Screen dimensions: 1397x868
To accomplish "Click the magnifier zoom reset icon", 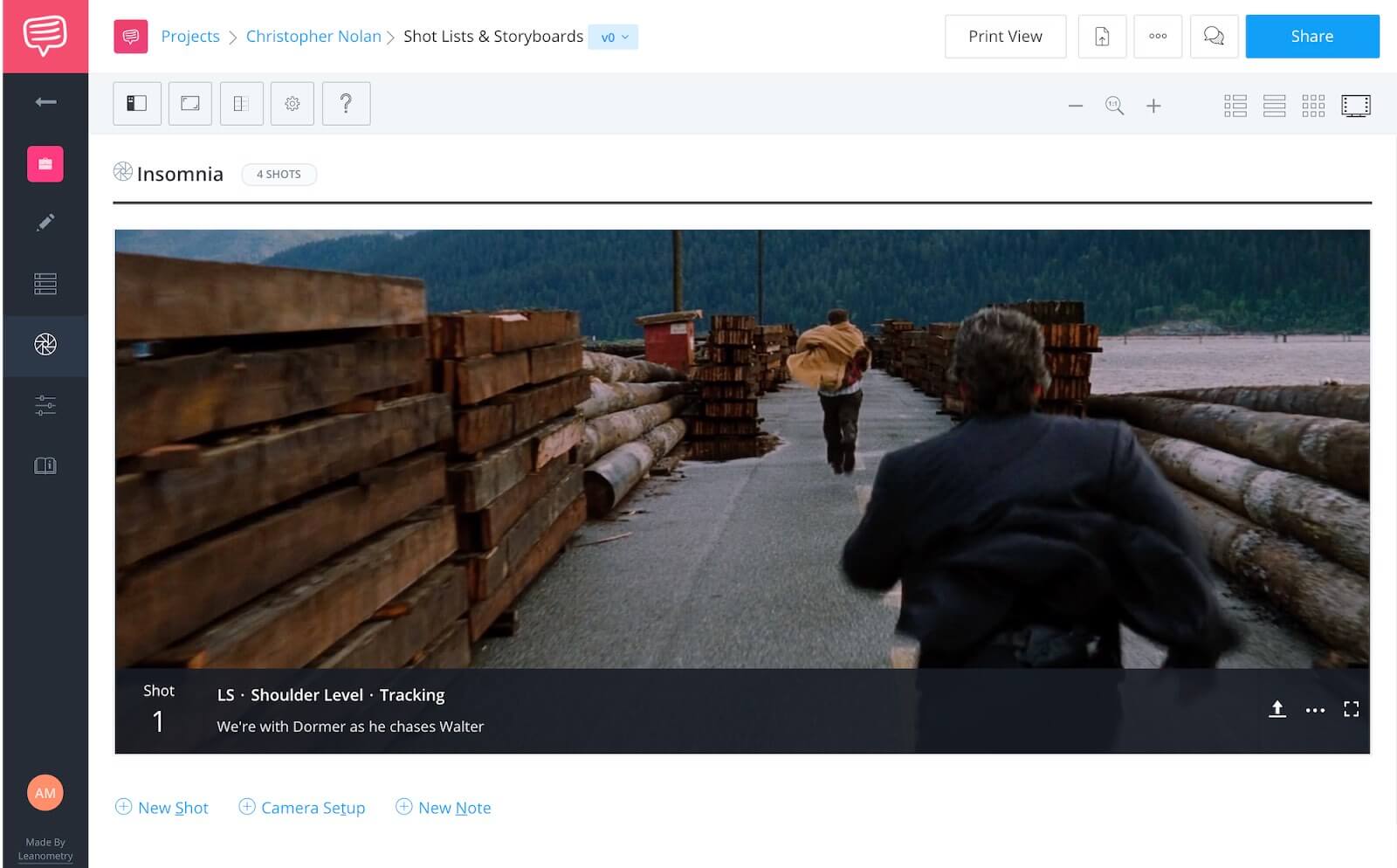I will click(1115, 106).
